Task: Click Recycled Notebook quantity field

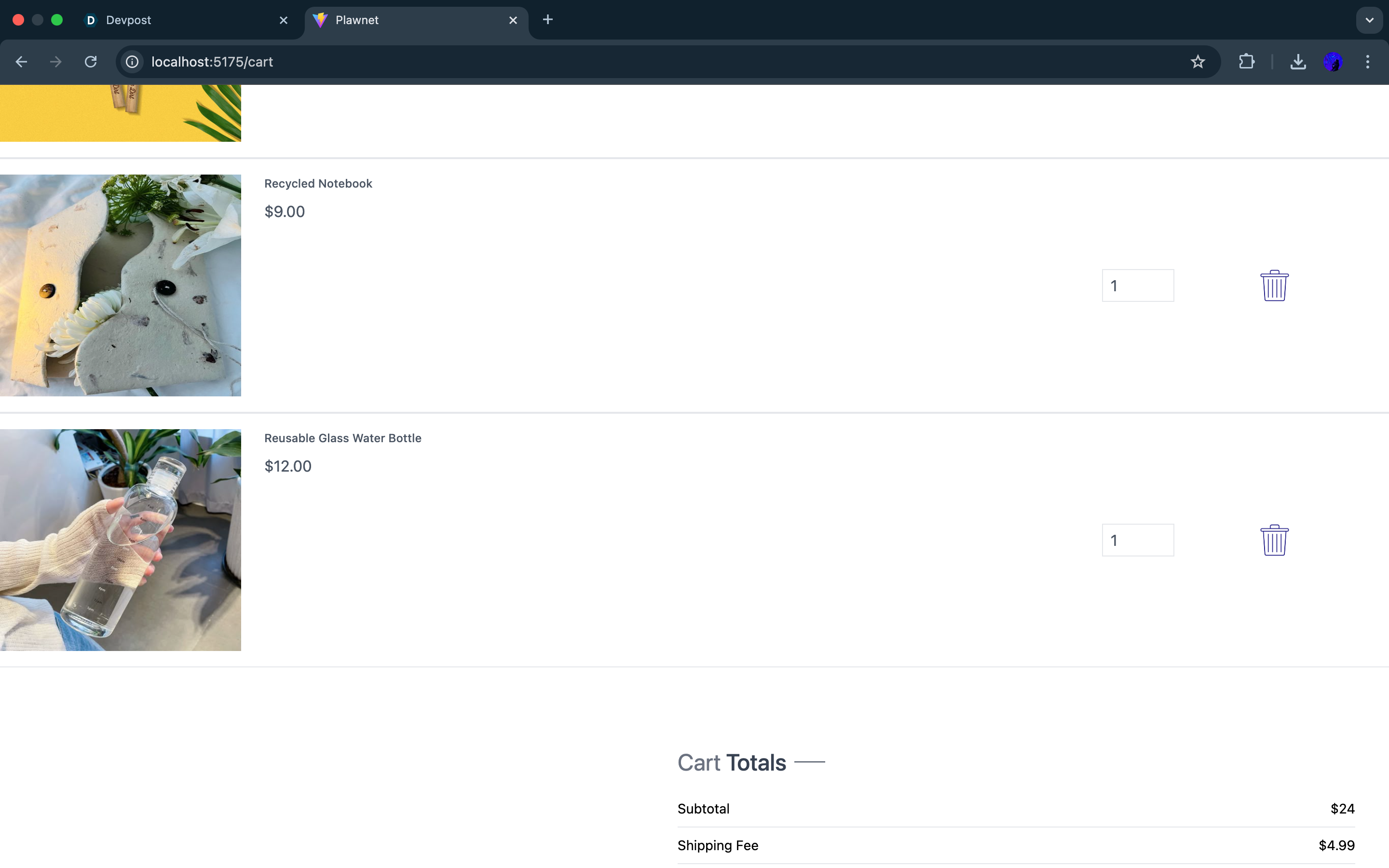Action: pos(1137,285)
